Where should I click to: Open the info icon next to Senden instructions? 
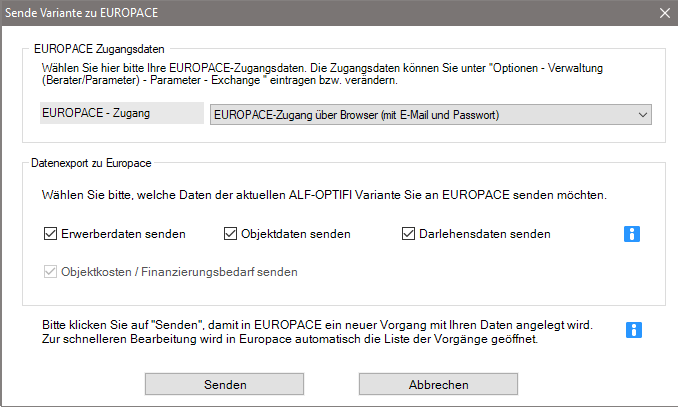point(634,330)
